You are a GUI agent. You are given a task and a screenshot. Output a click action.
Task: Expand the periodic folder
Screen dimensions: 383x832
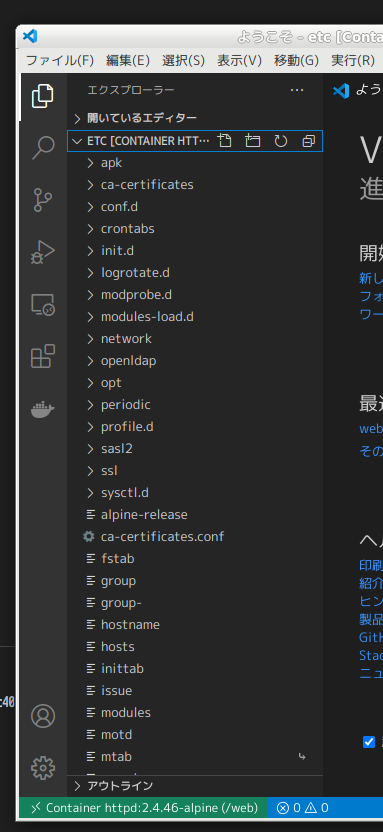(x=195, y=405)
